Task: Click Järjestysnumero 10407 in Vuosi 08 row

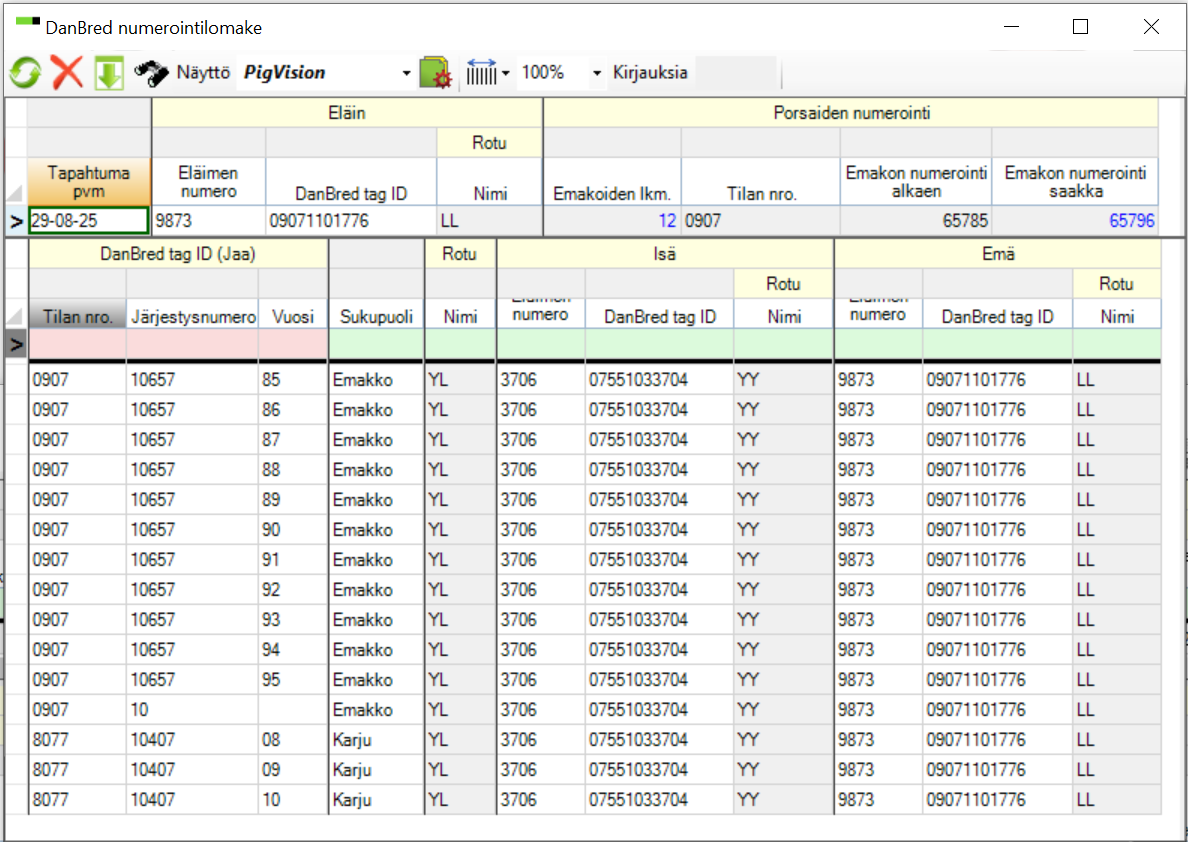Action: click(192, 739)
